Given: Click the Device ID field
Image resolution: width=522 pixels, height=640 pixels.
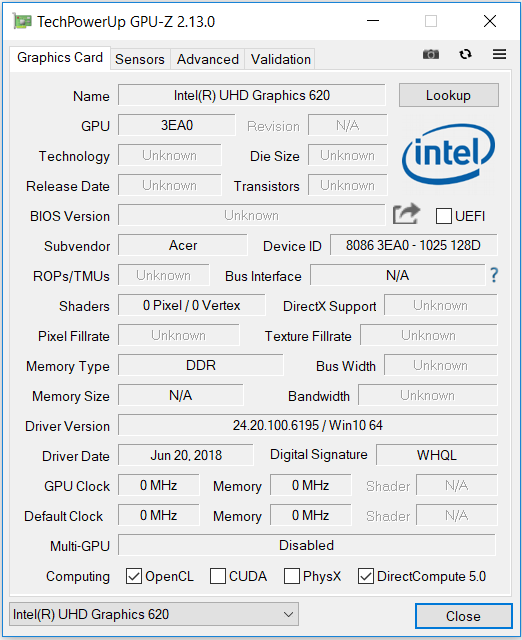Looking at the screenshot, I should (x=413, y=245).
